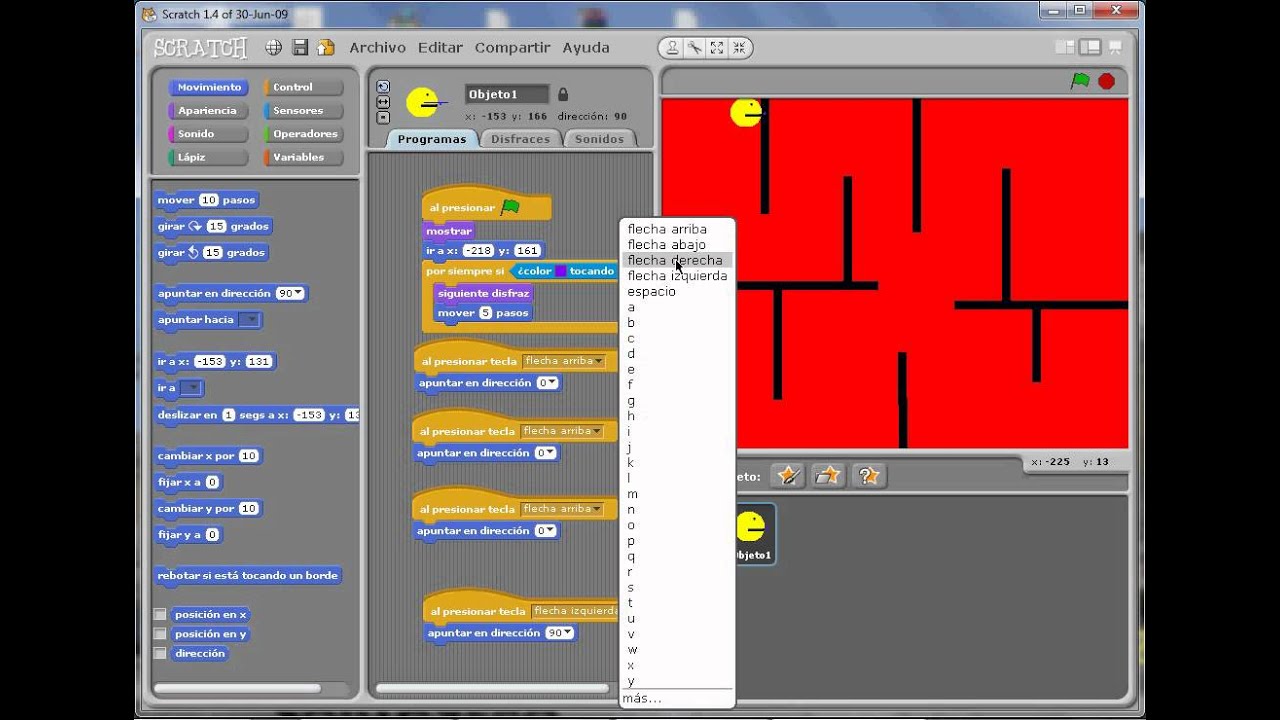Click the save project disk icon
This screenshot has height=720, width=1280.
click(x=300, y=47)
